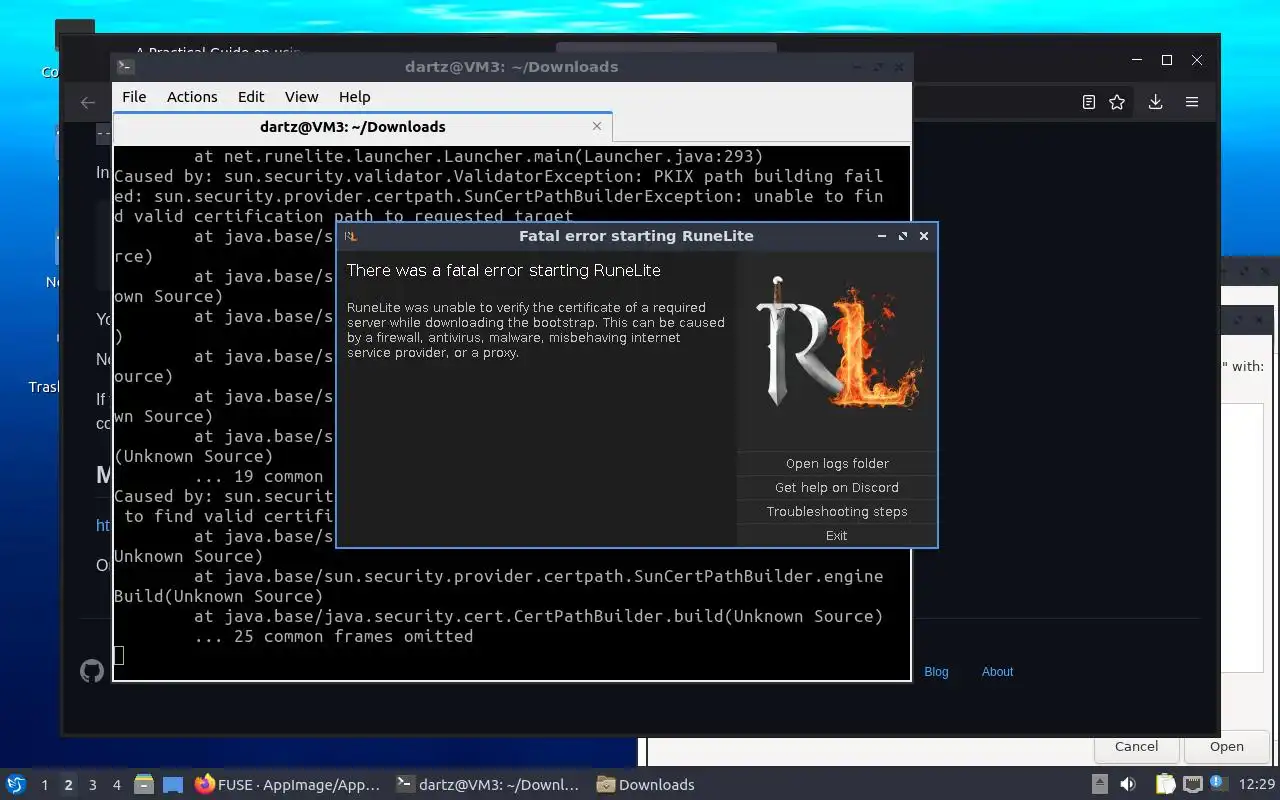Click the flaming RL RuneLite logo image

pyautogui.click(x=838, y=343)
